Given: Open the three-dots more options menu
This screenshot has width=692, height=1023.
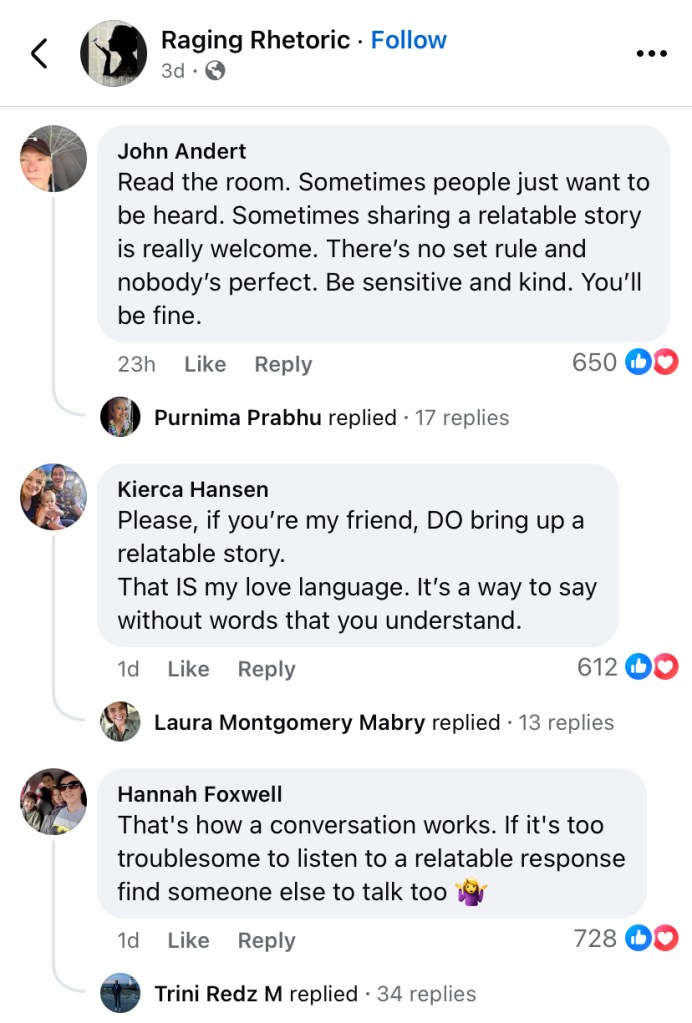Looking at the screenshot, I should tap(651, 54).
